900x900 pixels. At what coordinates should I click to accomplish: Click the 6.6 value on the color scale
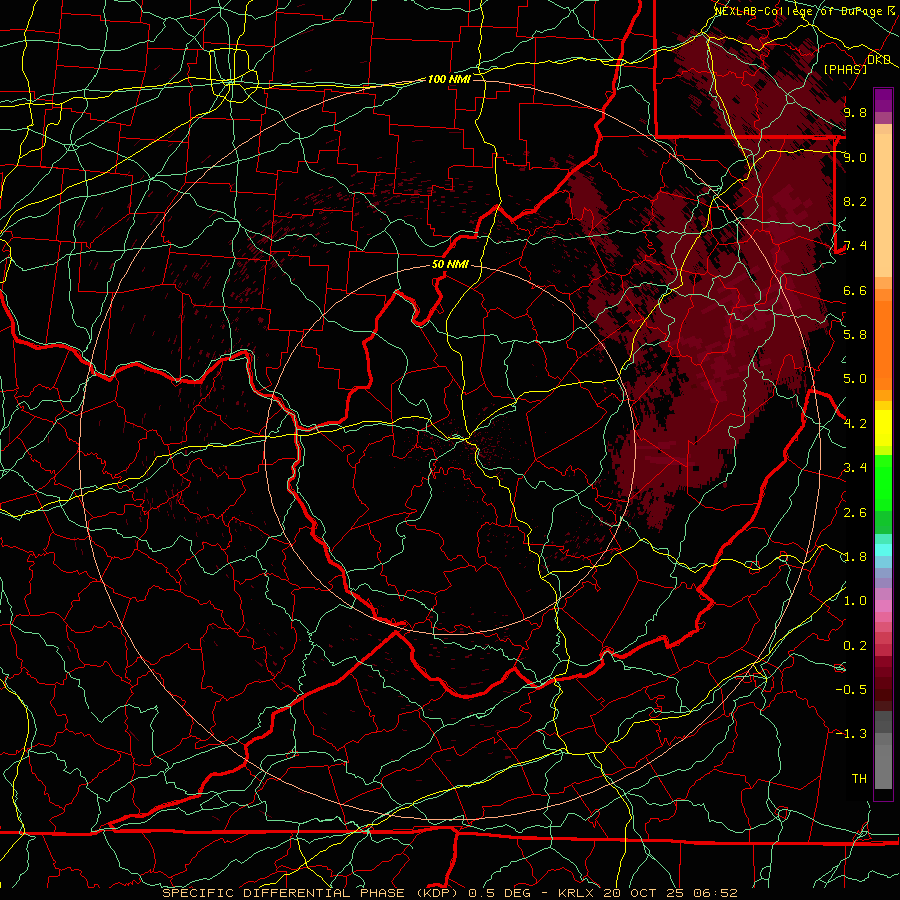pos(855,290)
